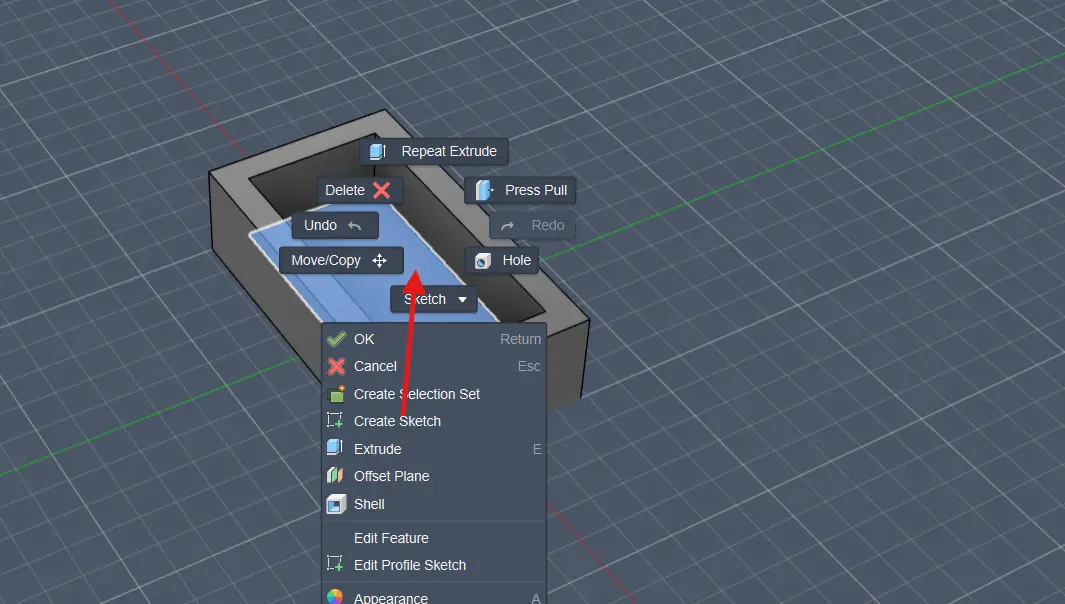Click the Offset Plane icon
This screenshot has height=604, width=1065.
coord(335,476)
